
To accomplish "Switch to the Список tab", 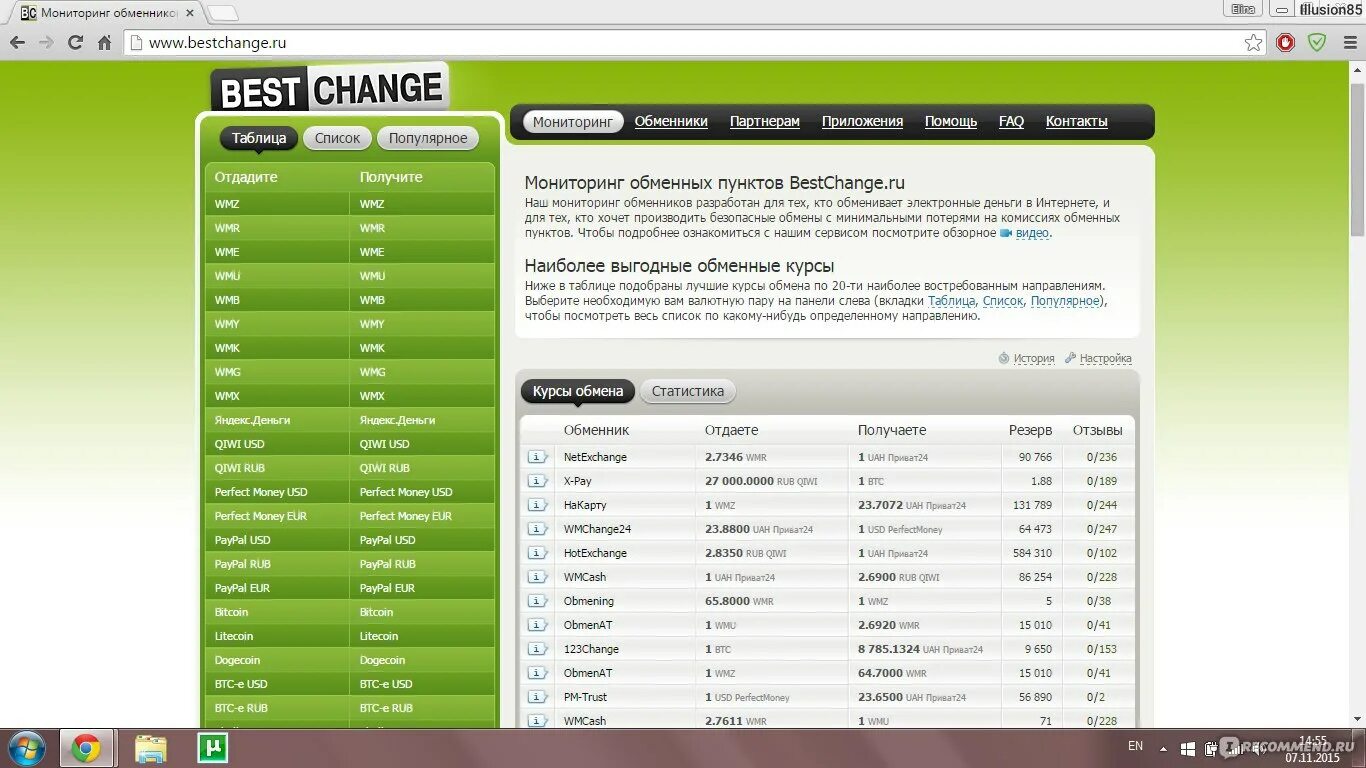I will (x=337, y=139).
